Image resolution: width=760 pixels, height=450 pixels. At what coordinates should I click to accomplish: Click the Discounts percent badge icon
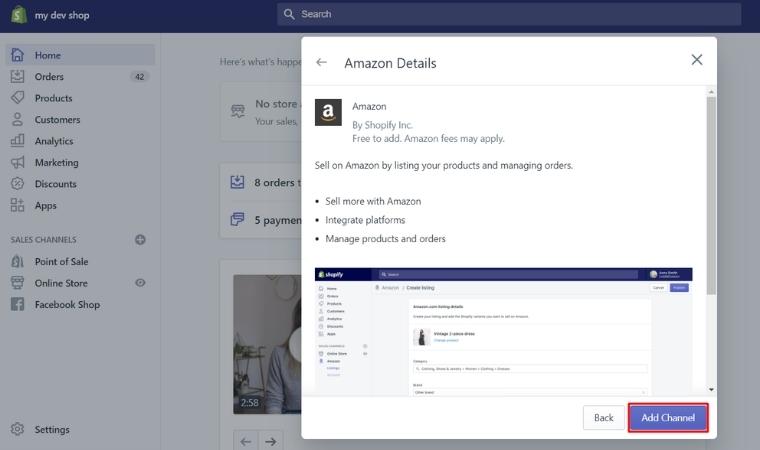[x=17, y=183]
